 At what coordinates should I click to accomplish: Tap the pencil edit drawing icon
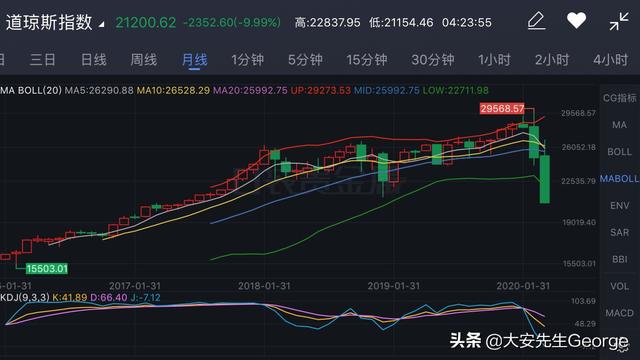click(536, 21)
